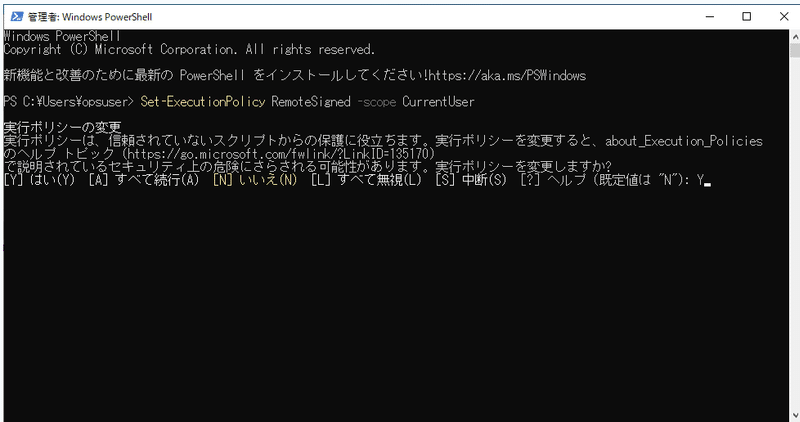This screenshot has width=800, height=422.
Task: Click the '[L] すべて無視(L)' option text
Action: pyautogui.click(x=366, y=180)
